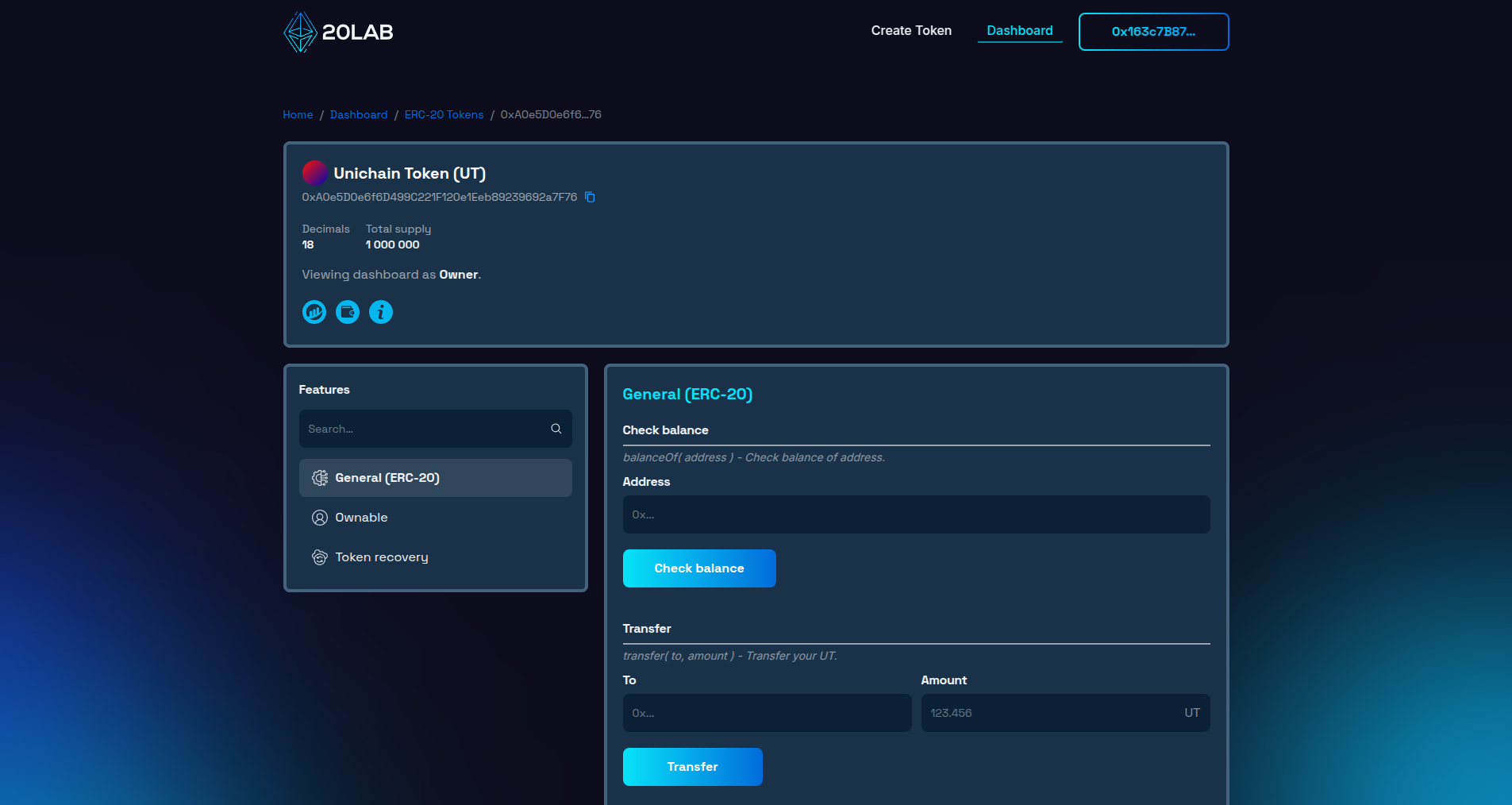Click the Total supply value 1 000 000

[392, 245]
